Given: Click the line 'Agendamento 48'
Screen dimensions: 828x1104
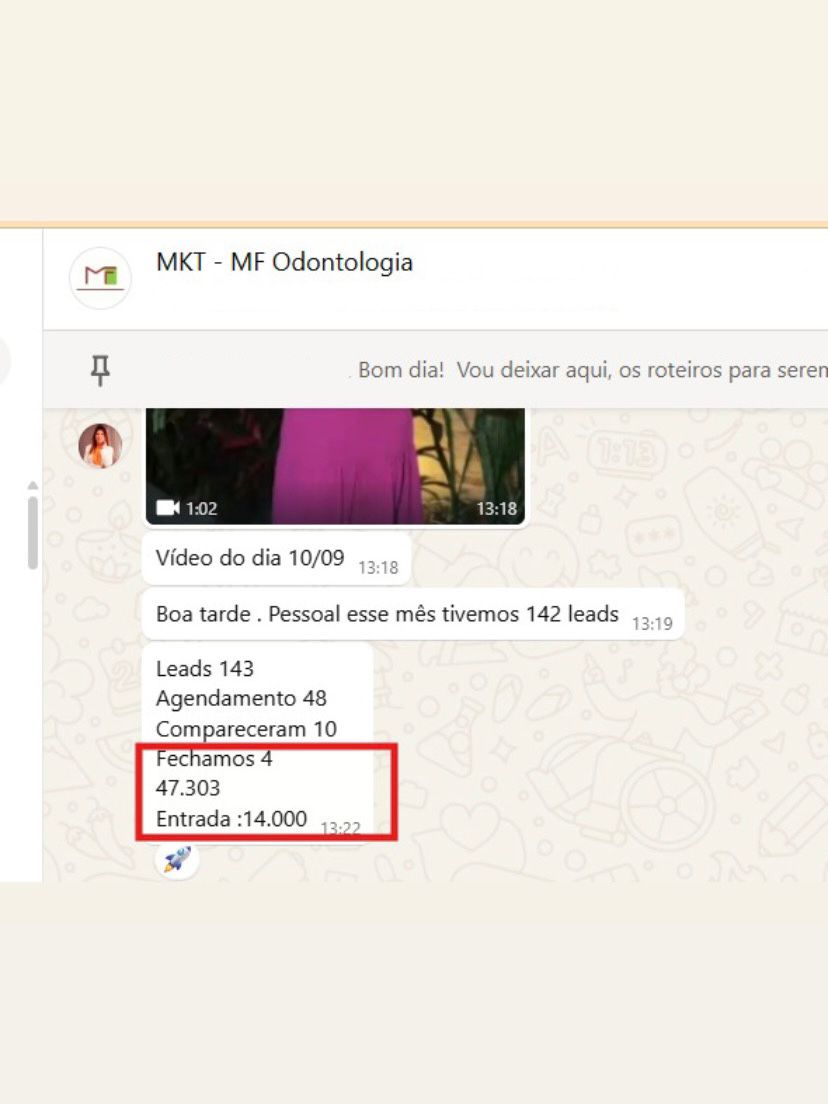Looking at the screenshot, I should [x=242, y=698].
